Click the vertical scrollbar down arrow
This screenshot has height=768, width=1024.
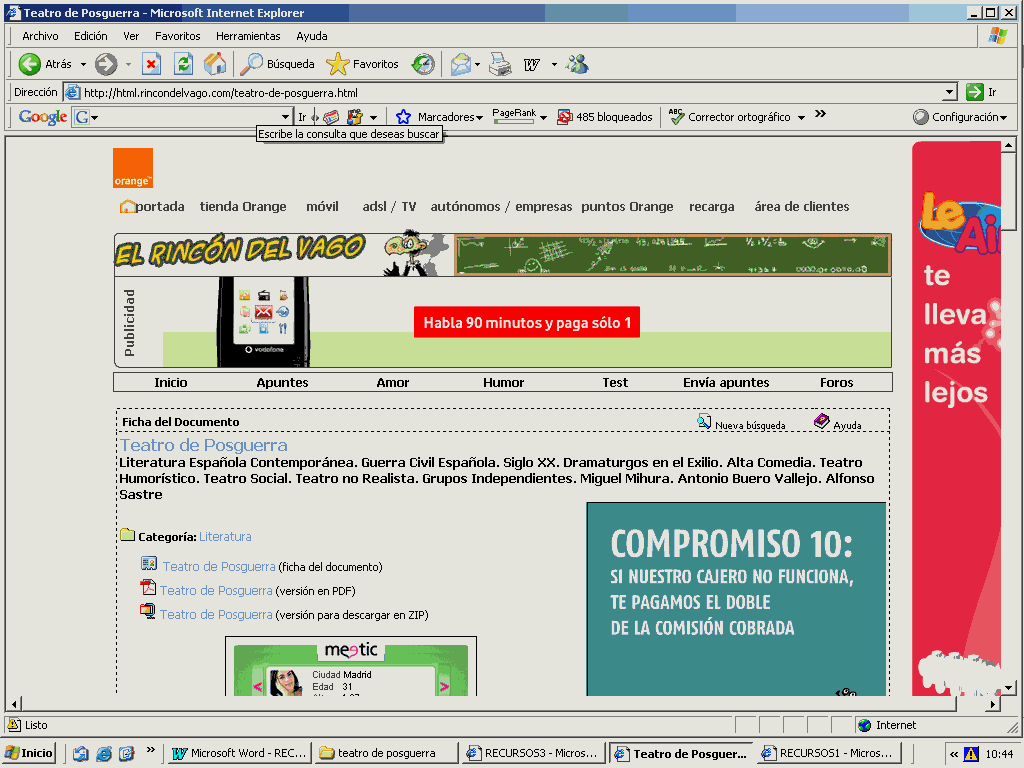(1009, 687)
